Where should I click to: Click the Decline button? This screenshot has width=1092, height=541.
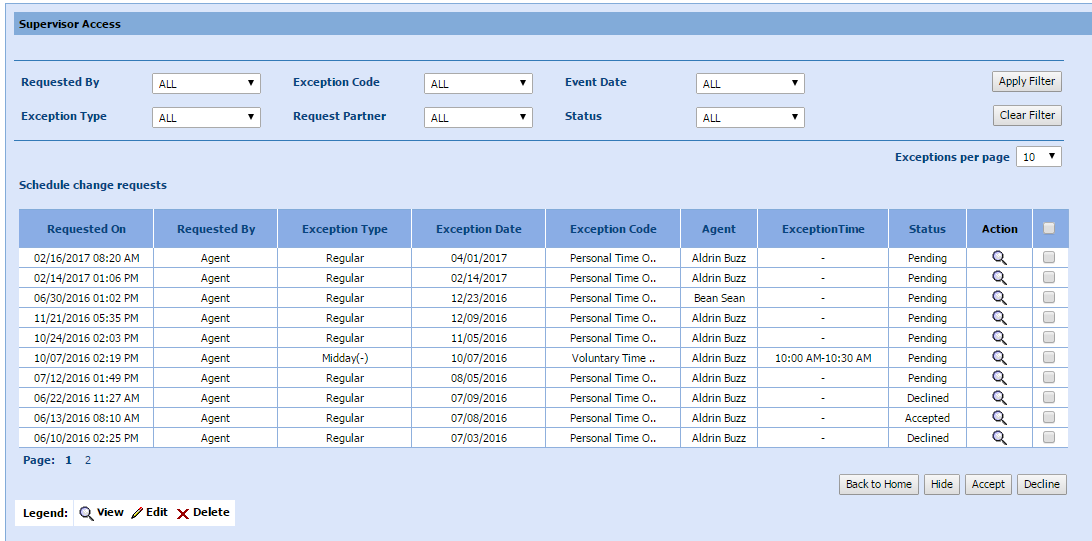tap(1041, 484)
